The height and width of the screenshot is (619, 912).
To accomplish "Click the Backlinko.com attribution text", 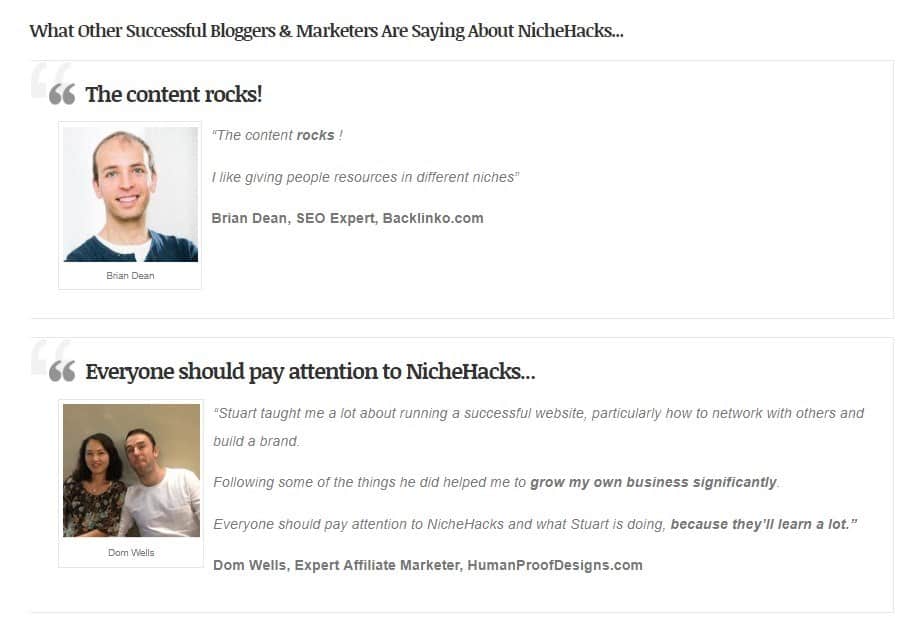I will (x=433, y=218).
